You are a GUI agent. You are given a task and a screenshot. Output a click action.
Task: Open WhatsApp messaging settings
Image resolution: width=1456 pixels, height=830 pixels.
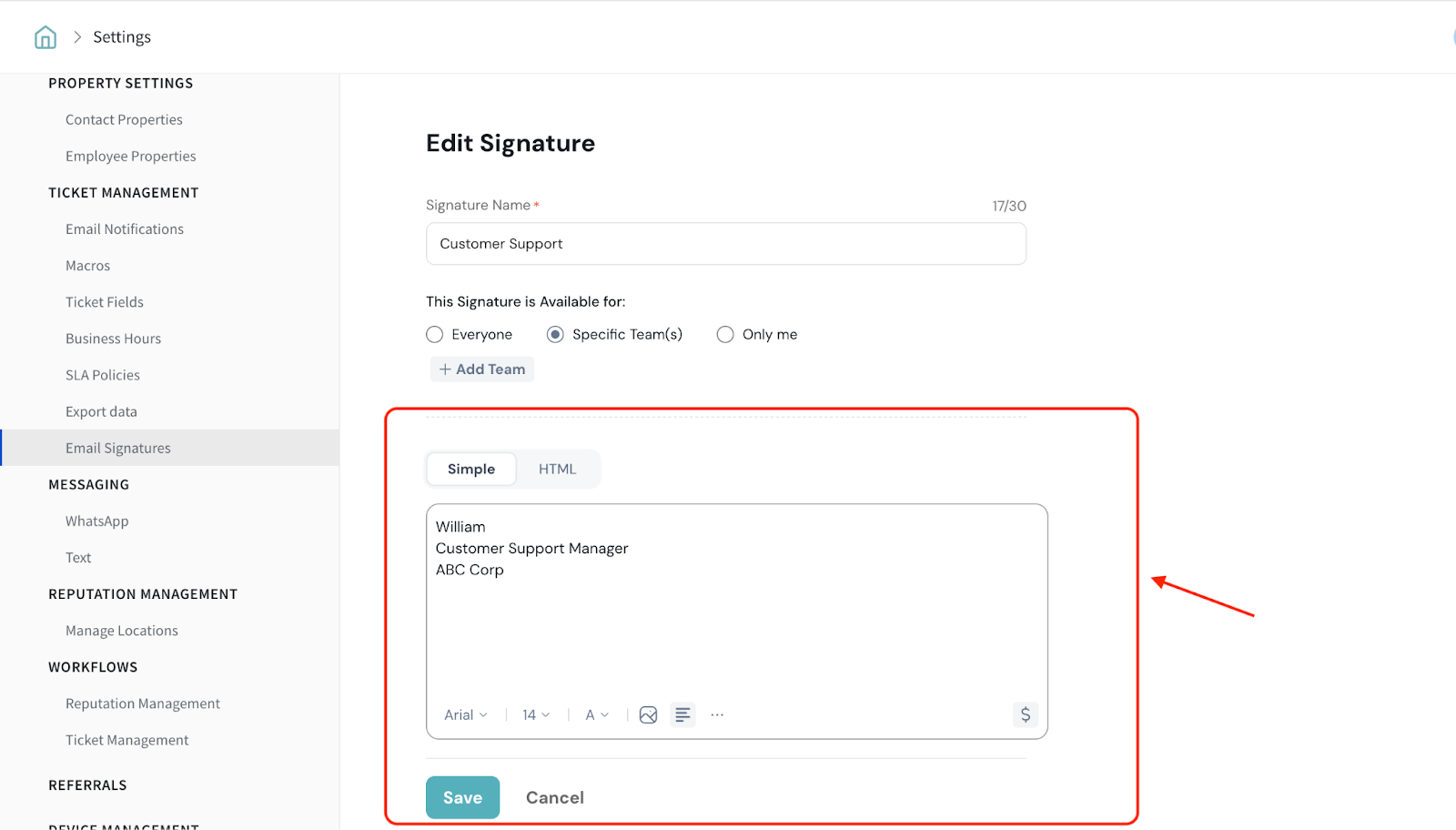coord(97,521)
